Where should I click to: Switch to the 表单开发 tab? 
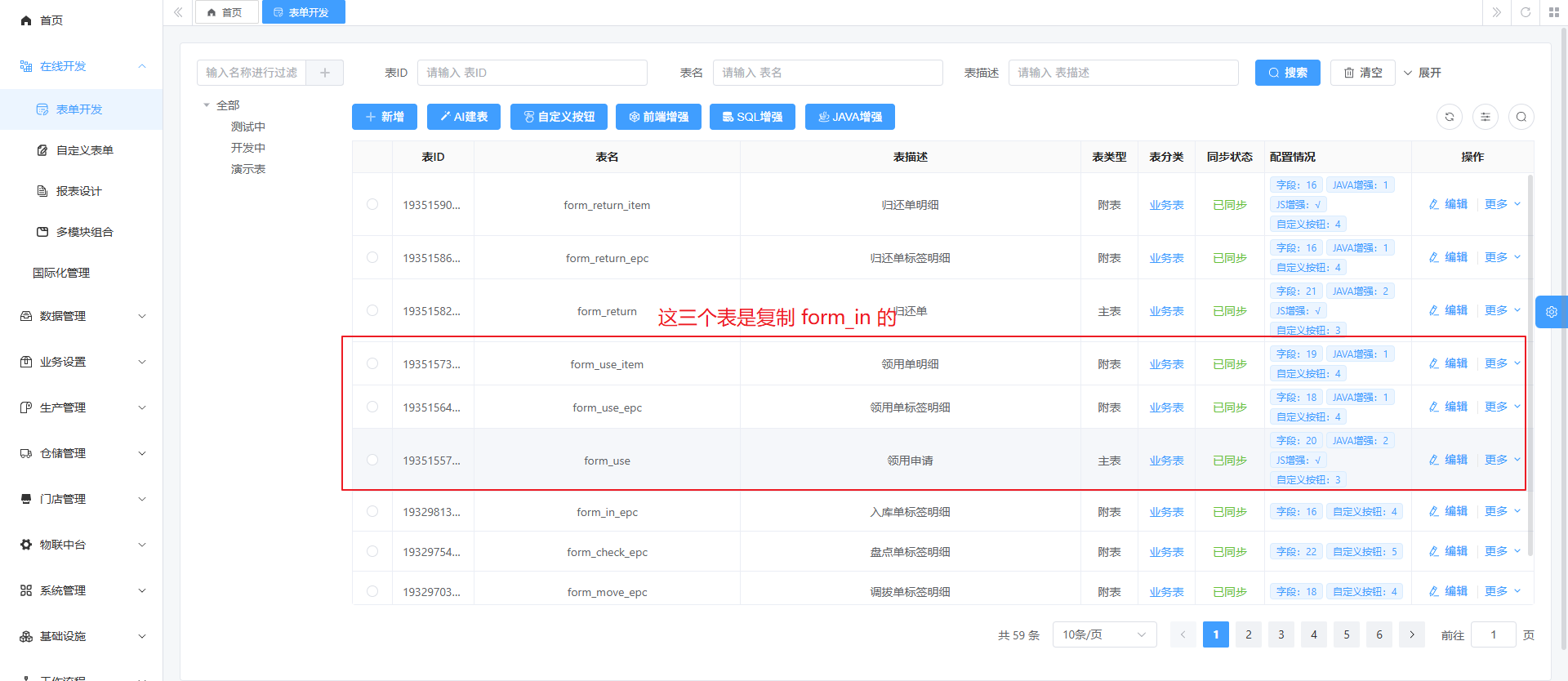[304, 12]
